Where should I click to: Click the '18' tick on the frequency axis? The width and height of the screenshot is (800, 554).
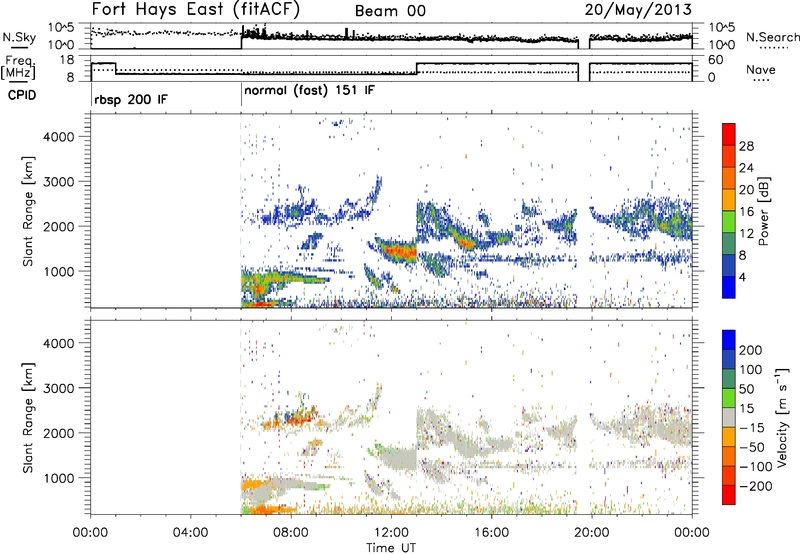click(68, 60)
